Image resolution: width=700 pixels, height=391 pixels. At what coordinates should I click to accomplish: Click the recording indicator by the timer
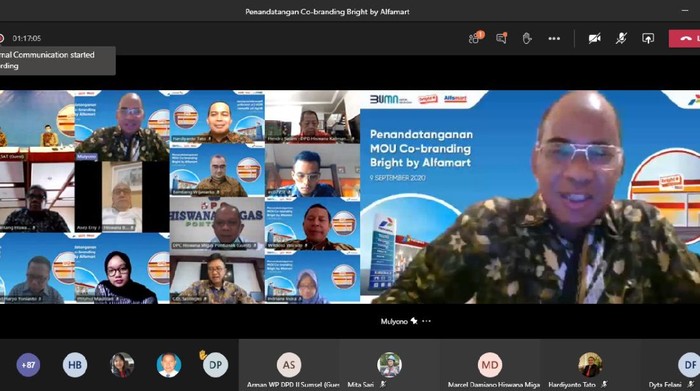(2, 38)
